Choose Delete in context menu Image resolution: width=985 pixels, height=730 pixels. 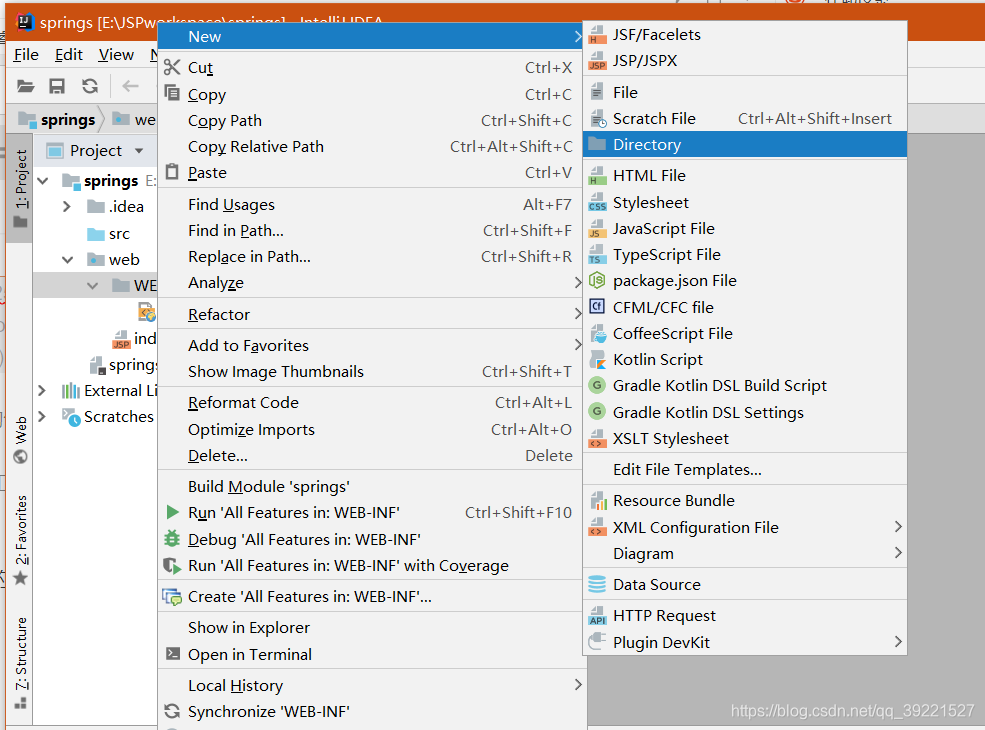372,455
